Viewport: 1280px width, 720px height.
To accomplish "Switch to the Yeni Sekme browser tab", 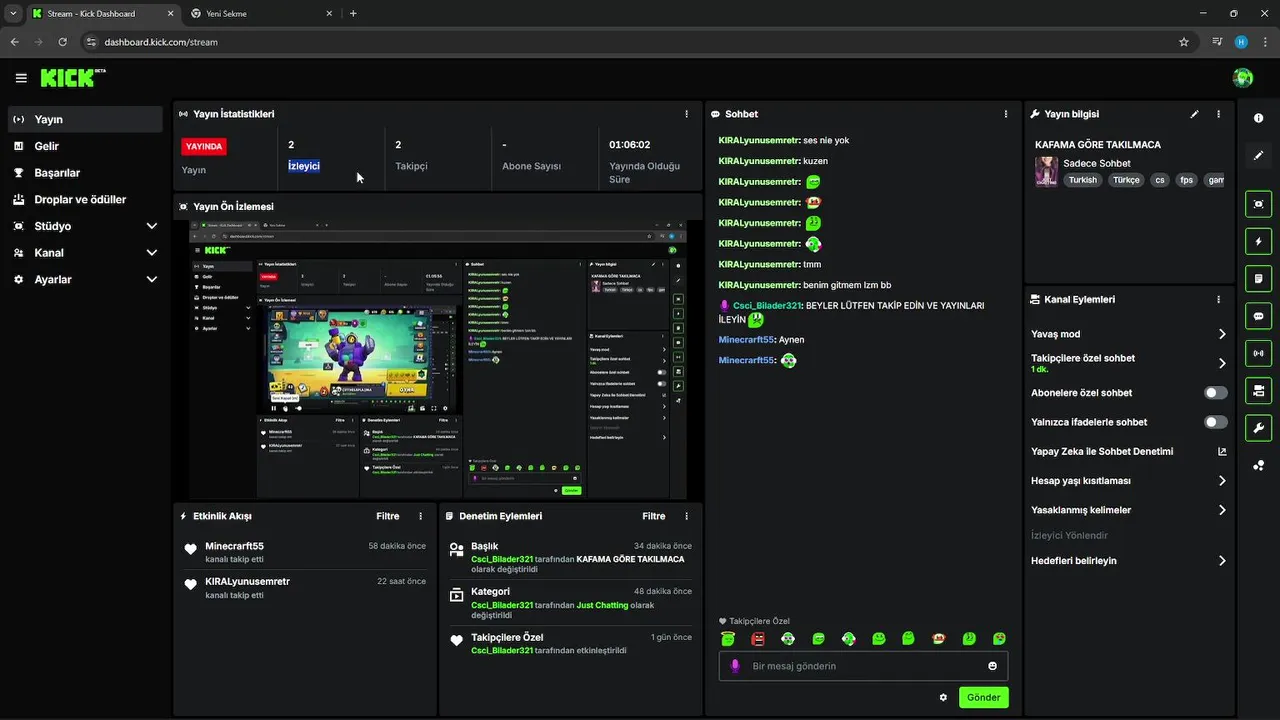I will pyautogui.click(x=261, y=14).
